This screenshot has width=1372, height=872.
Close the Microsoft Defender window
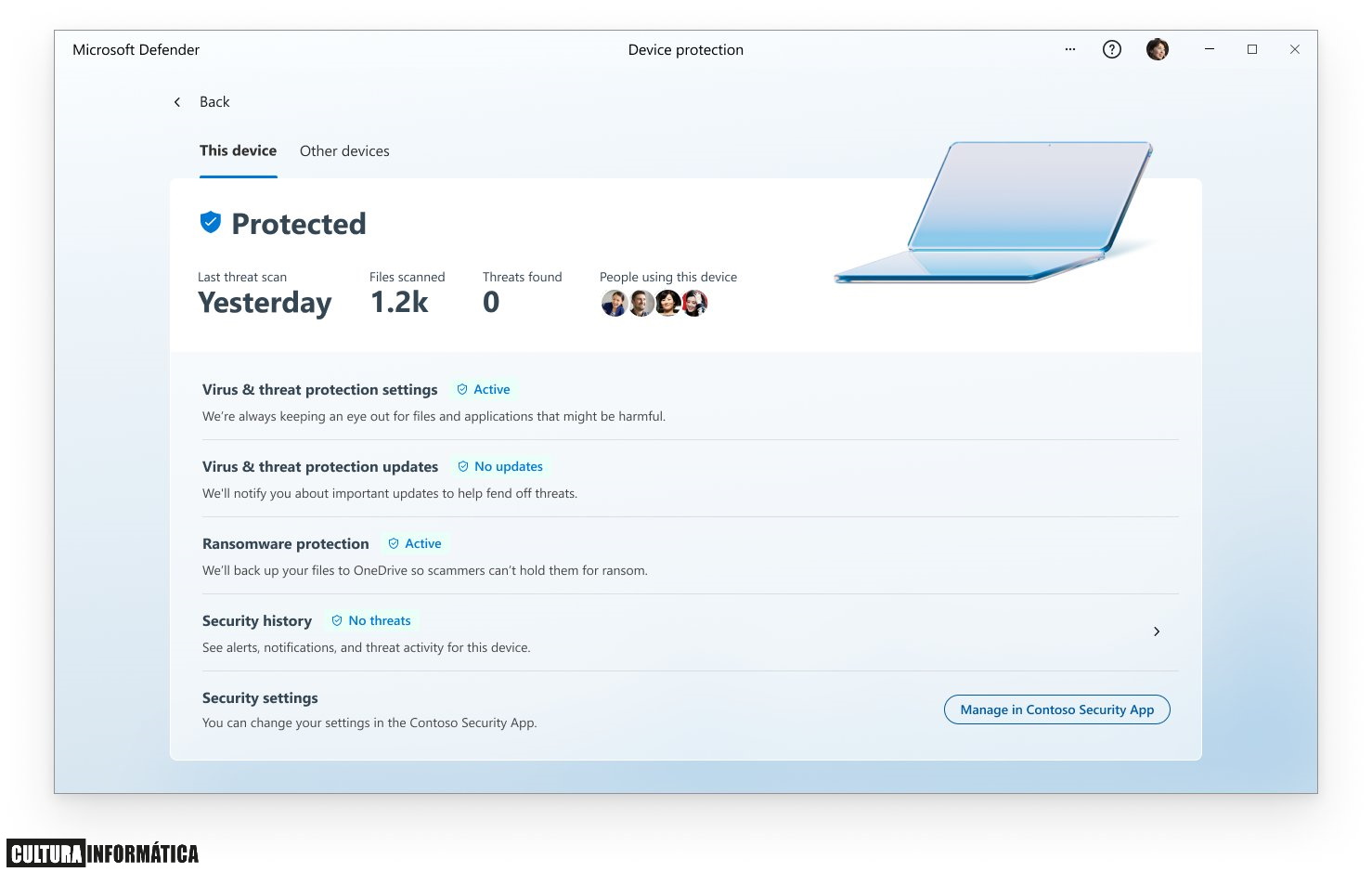(1295, 49)
